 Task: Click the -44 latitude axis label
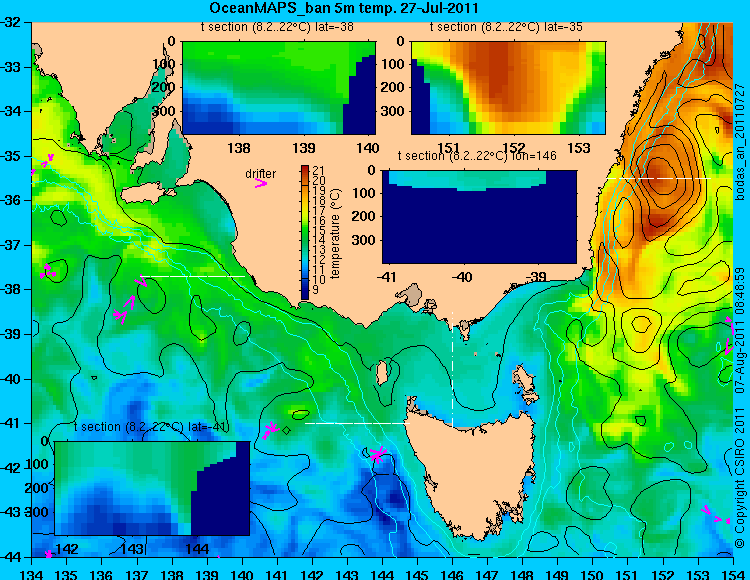(12, 557)
